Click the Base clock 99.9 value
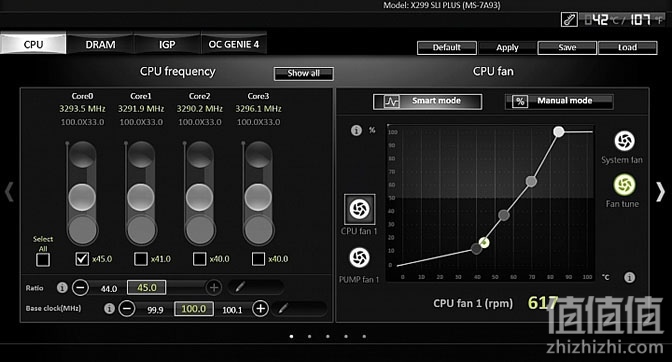This screenshot has width=672, height=362. tap(155, 310)
